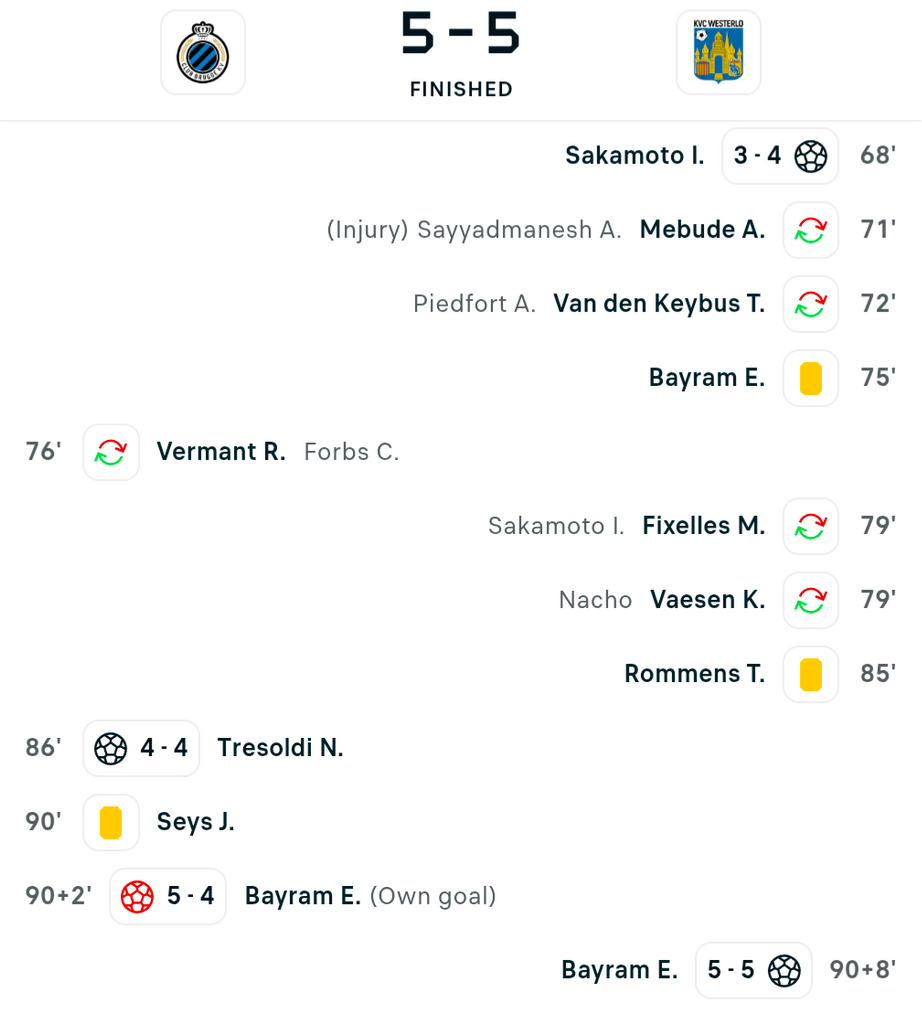
Task: Click the Fixelles substitution icon at 79'
Action: coord(811,526)
